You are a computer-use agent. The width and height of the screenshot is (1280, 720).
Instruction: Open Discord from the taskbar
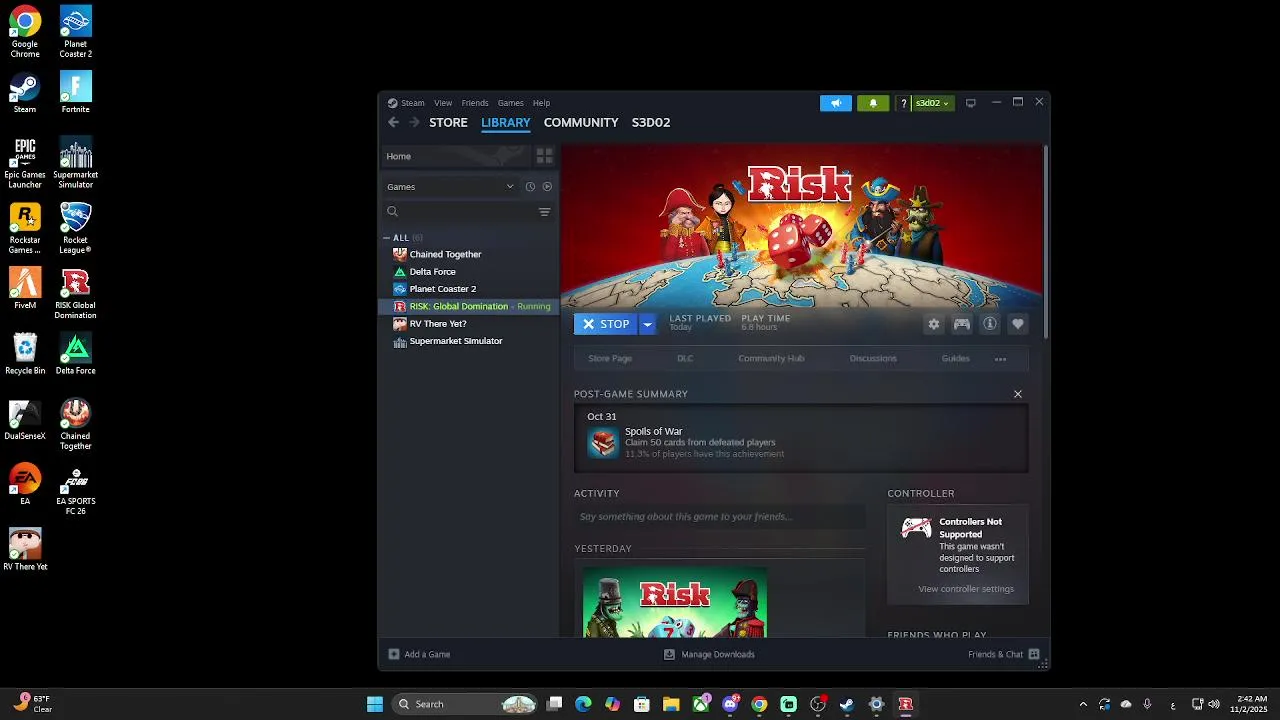730,704
